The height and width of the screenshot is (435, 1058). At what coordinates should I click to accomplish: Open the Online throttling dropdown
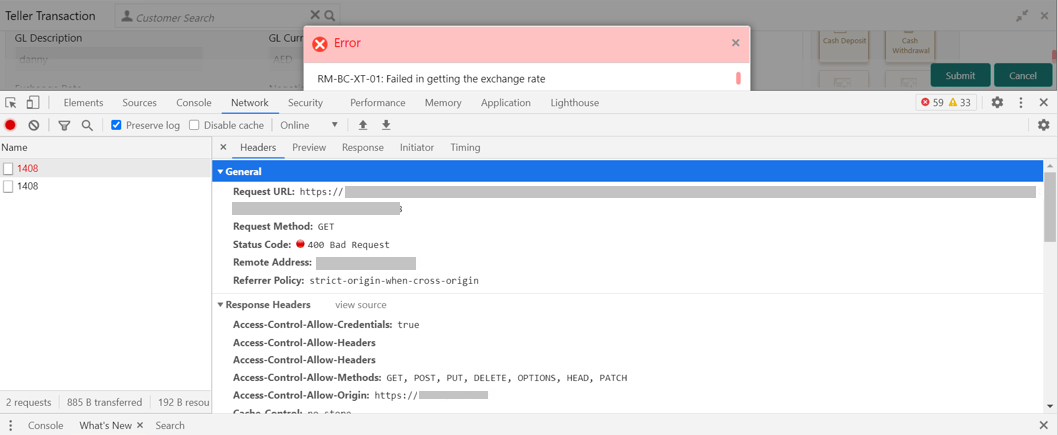(x=309, y=125)
